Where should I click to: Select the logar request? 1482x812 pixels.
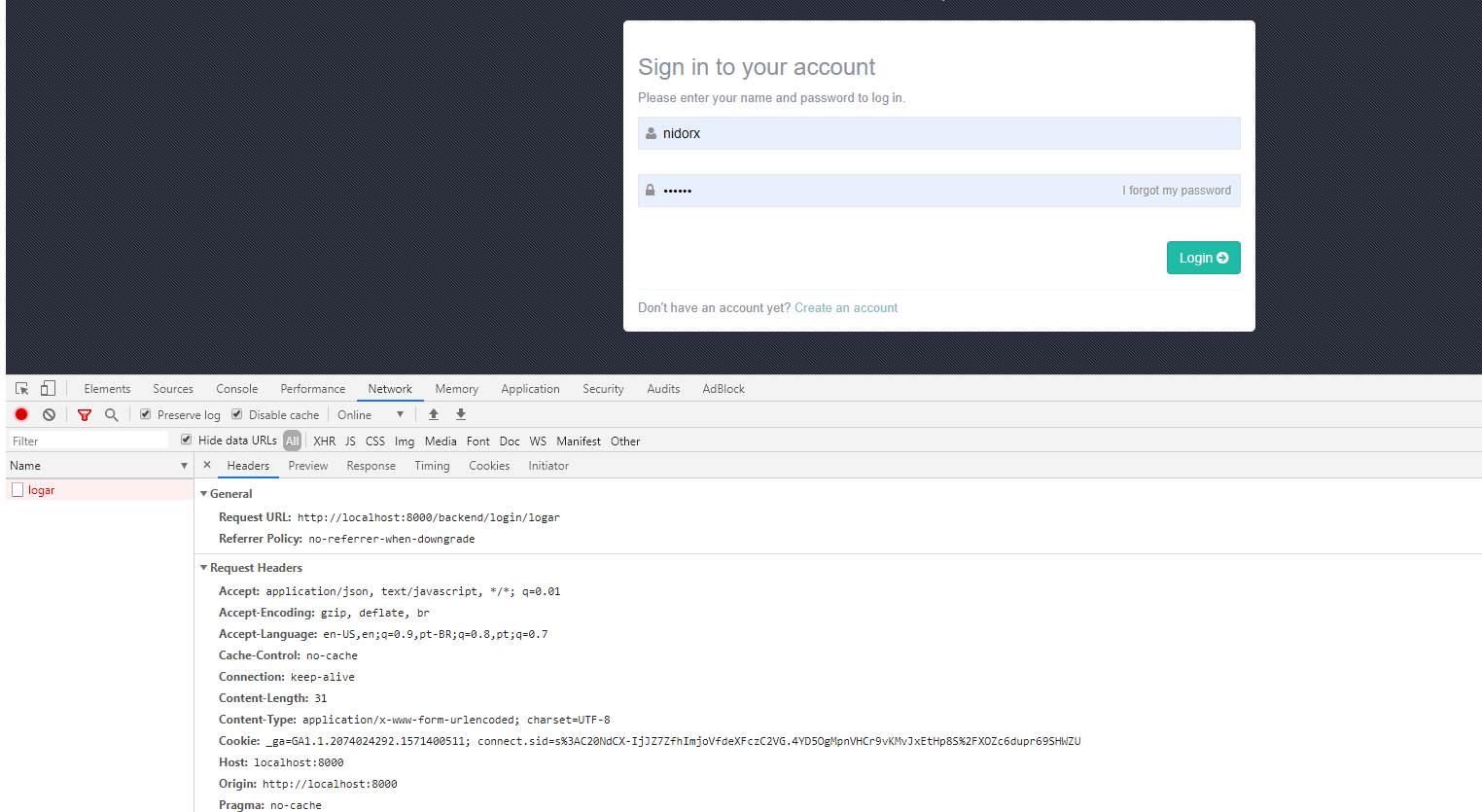coord(44,489)
